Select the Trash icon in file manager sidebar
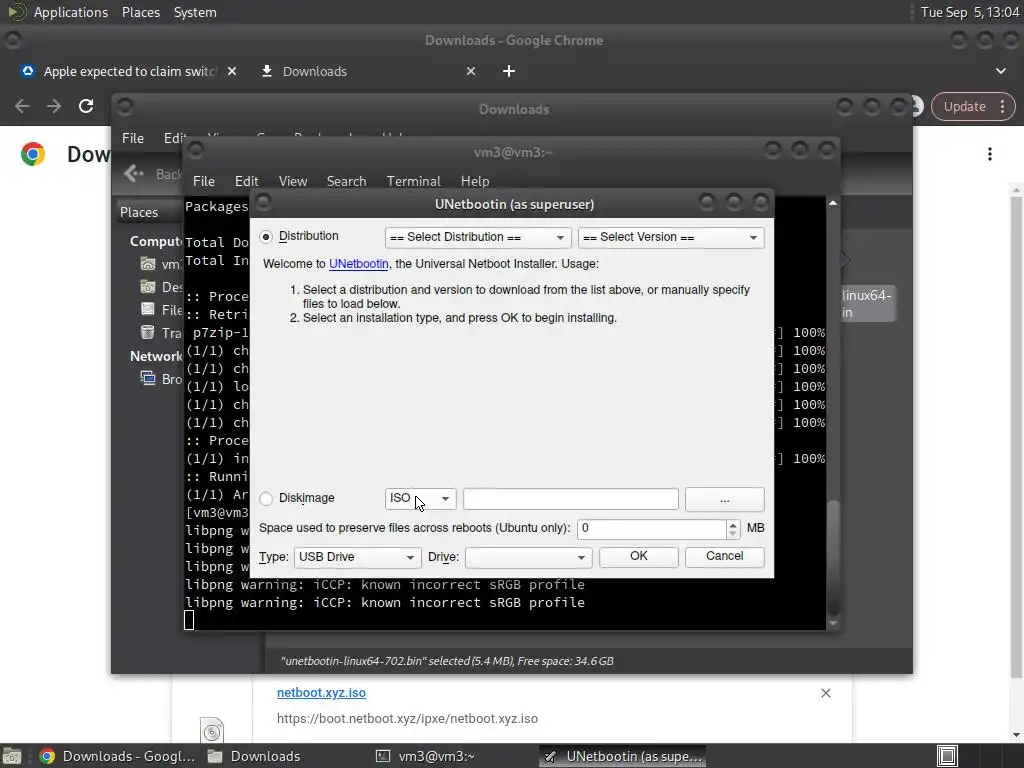Viewport: 1024px width, 768px height. coord(148,332)
